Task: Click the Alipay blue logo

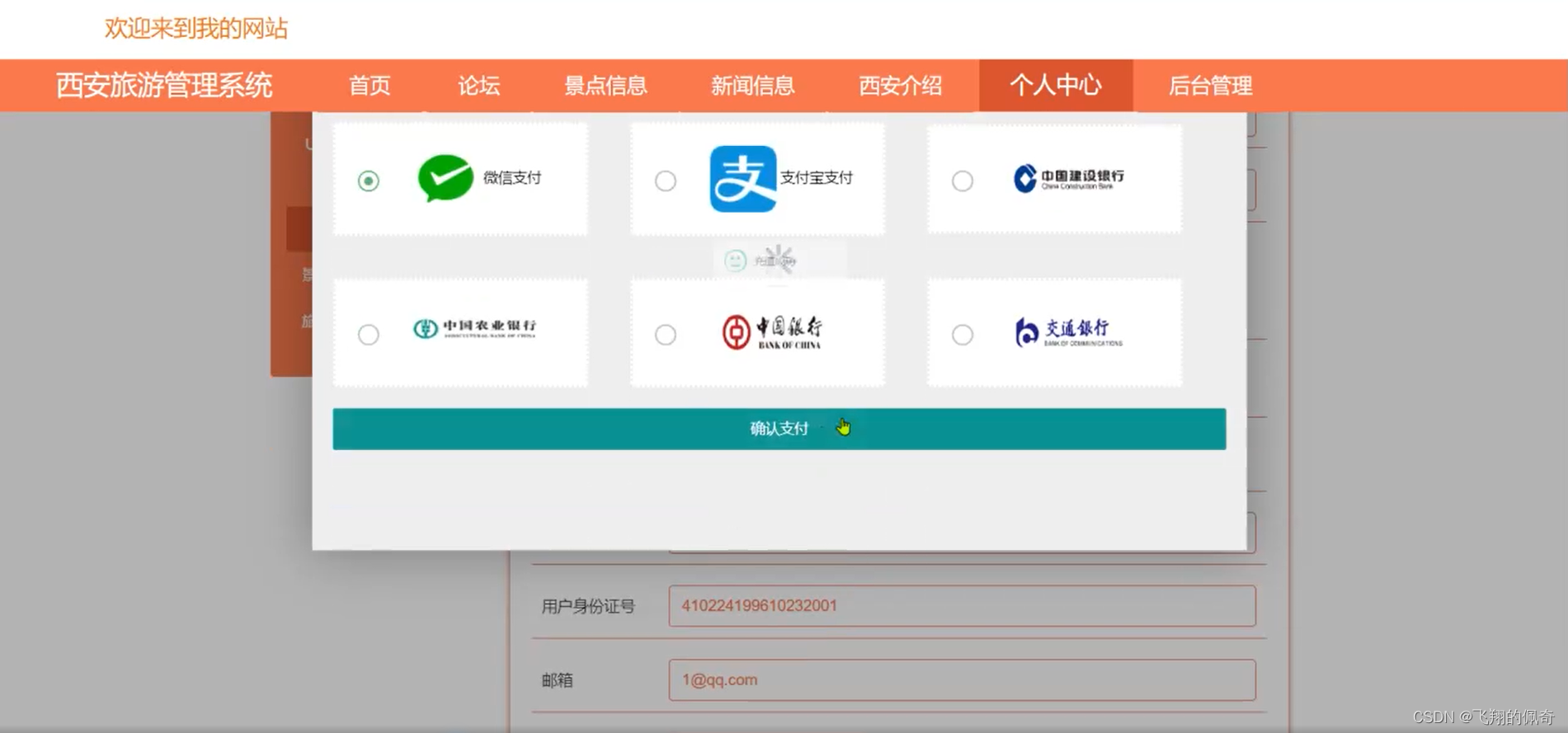Action: [x=742, y=179]
